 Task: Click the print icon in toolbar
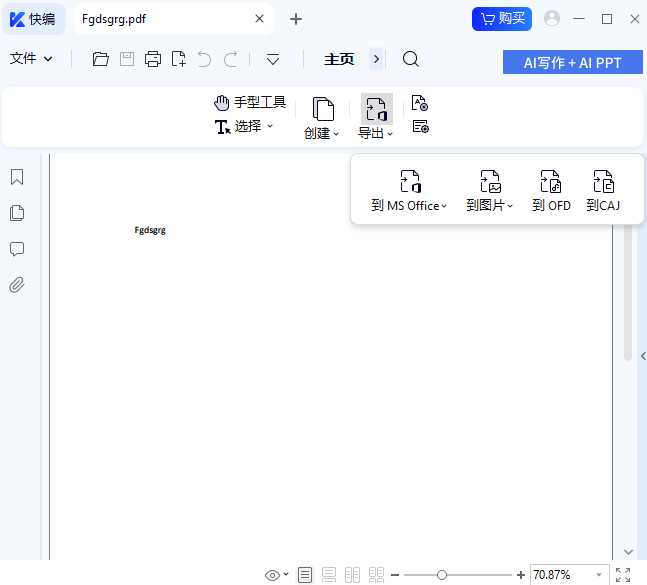coord(153,59)
